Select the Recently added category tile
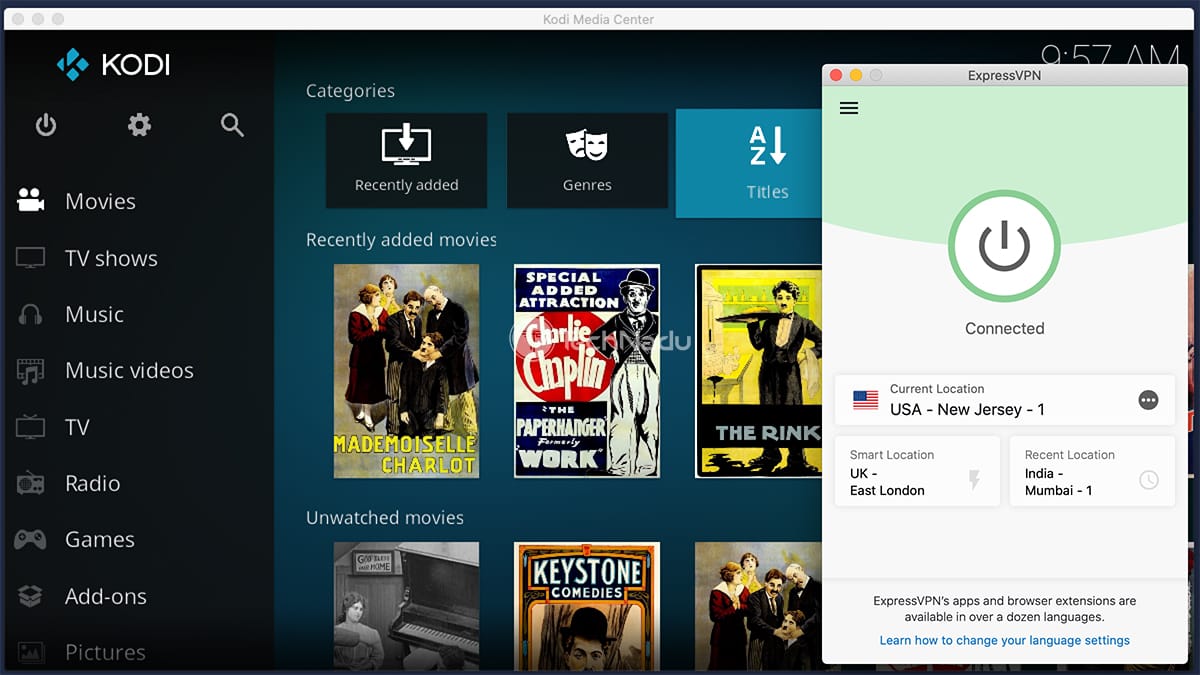Viewport: 1200px width, 675px height. 406,160
